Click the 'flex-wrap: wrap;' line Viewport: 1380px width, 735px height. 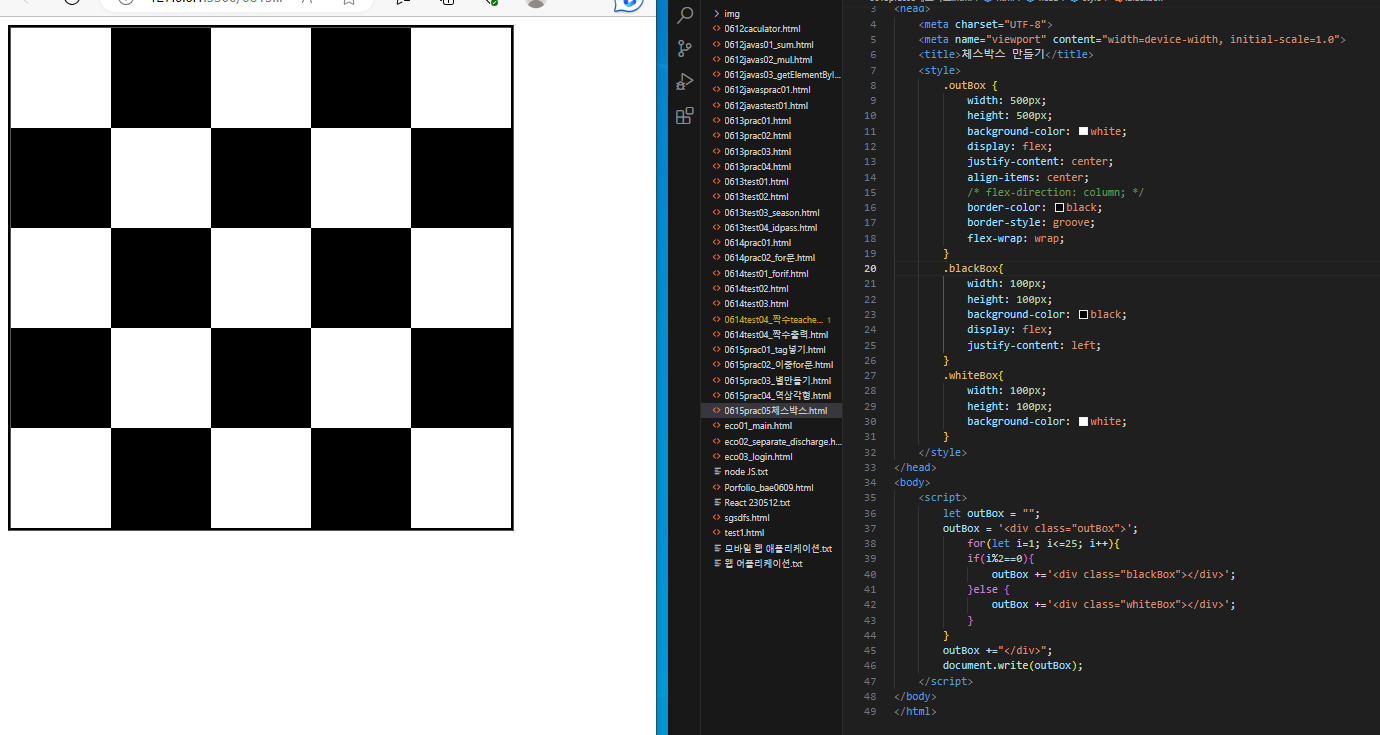coord(1016,238)
